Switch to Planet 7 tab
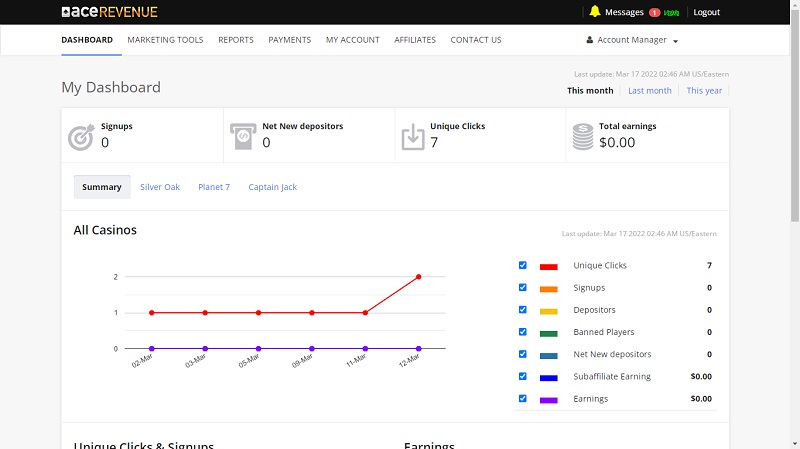This screenshot has height=449, width=800. pyautogui.click(x=214, y=187)
